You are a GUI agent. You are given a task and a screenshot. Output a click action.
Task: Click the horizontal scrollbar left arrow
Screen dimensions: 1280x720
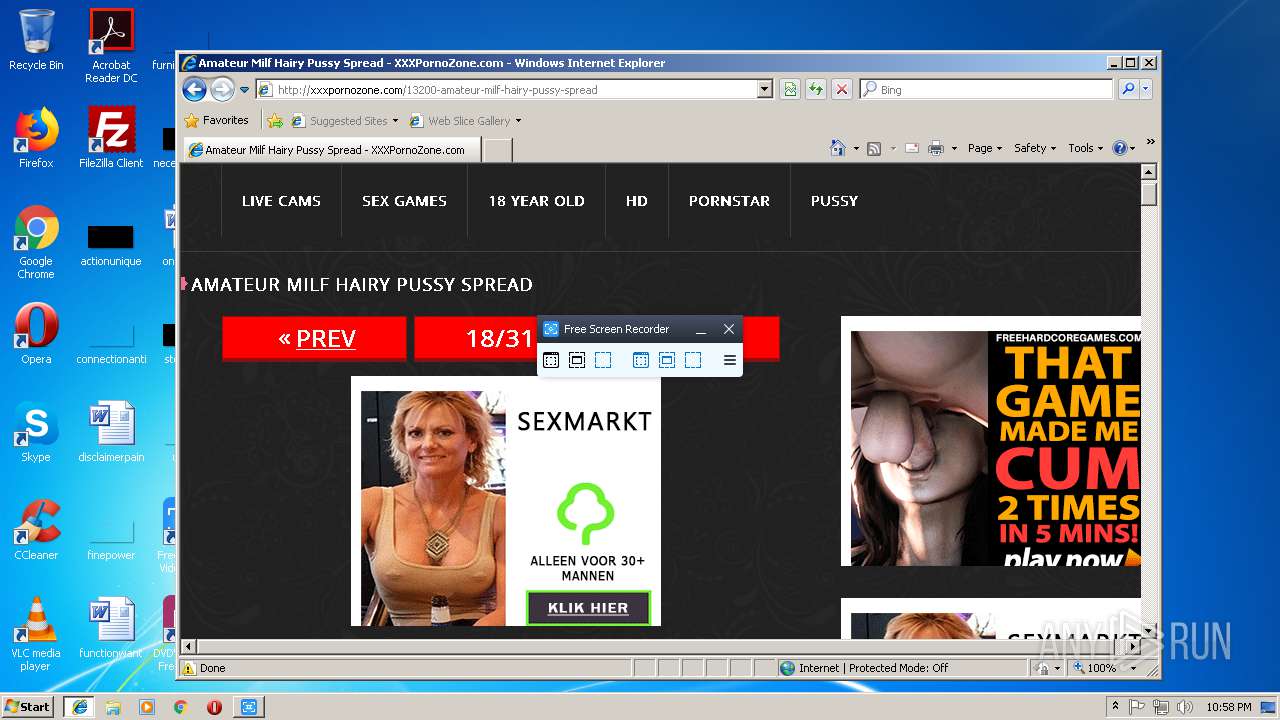coord(188,646)
